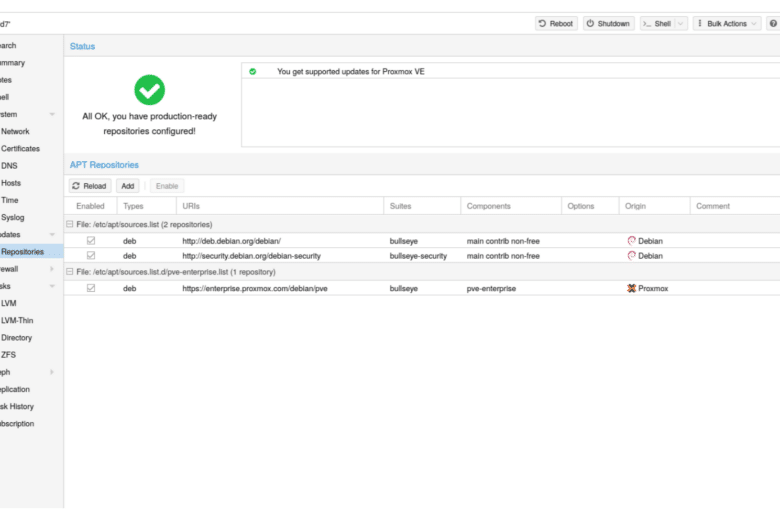Collapse the pve-enterprise.list file group

click(70, 272)
